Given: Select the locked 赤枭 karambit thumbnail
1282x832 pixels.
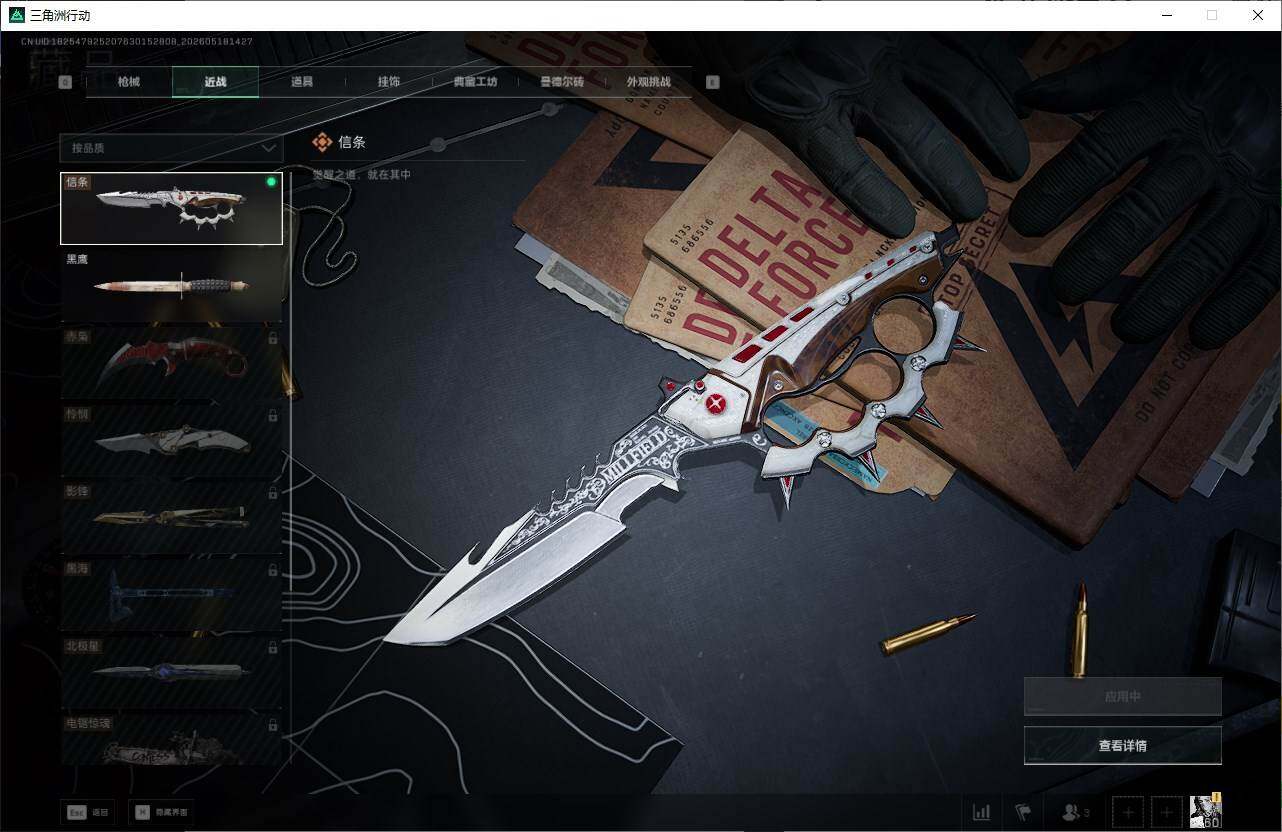Looking at the screenshot, I should 171,363.
